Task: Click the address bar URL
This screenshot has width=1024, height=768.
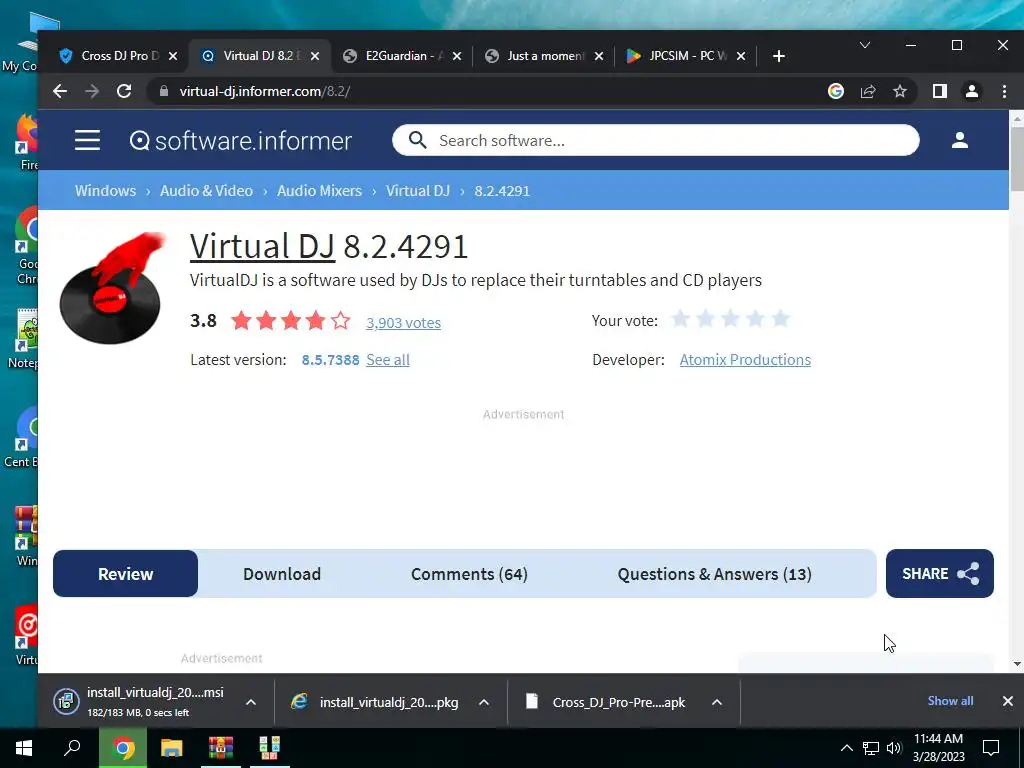Action: [x=264, y=91]
